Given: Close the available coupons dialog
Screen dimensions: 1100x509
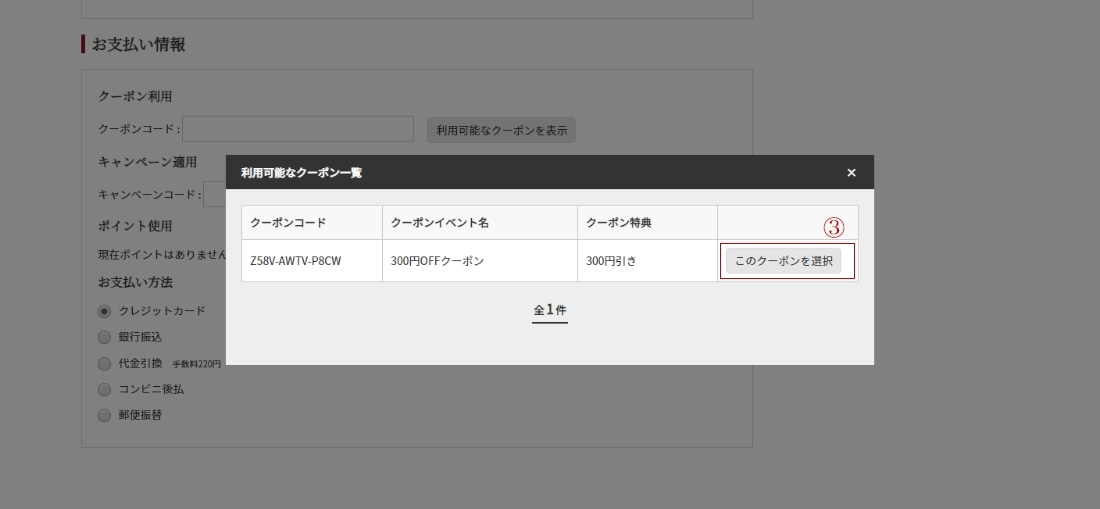Looking at the screenshot, I should click(851, 172).
